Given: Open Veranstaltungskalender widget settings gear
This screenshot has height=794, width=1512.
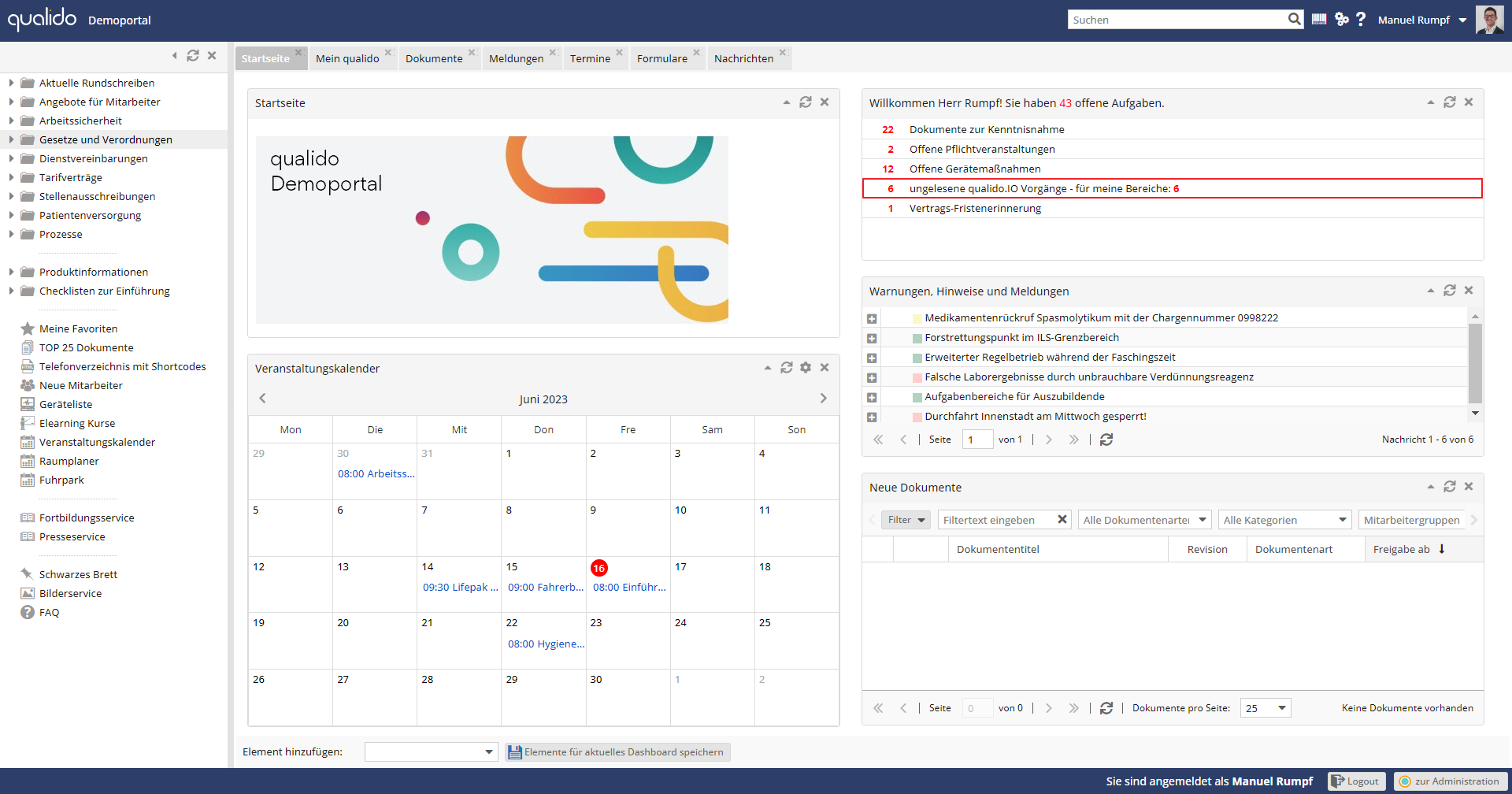Looking at the screenshot, I should coord(806,368).
